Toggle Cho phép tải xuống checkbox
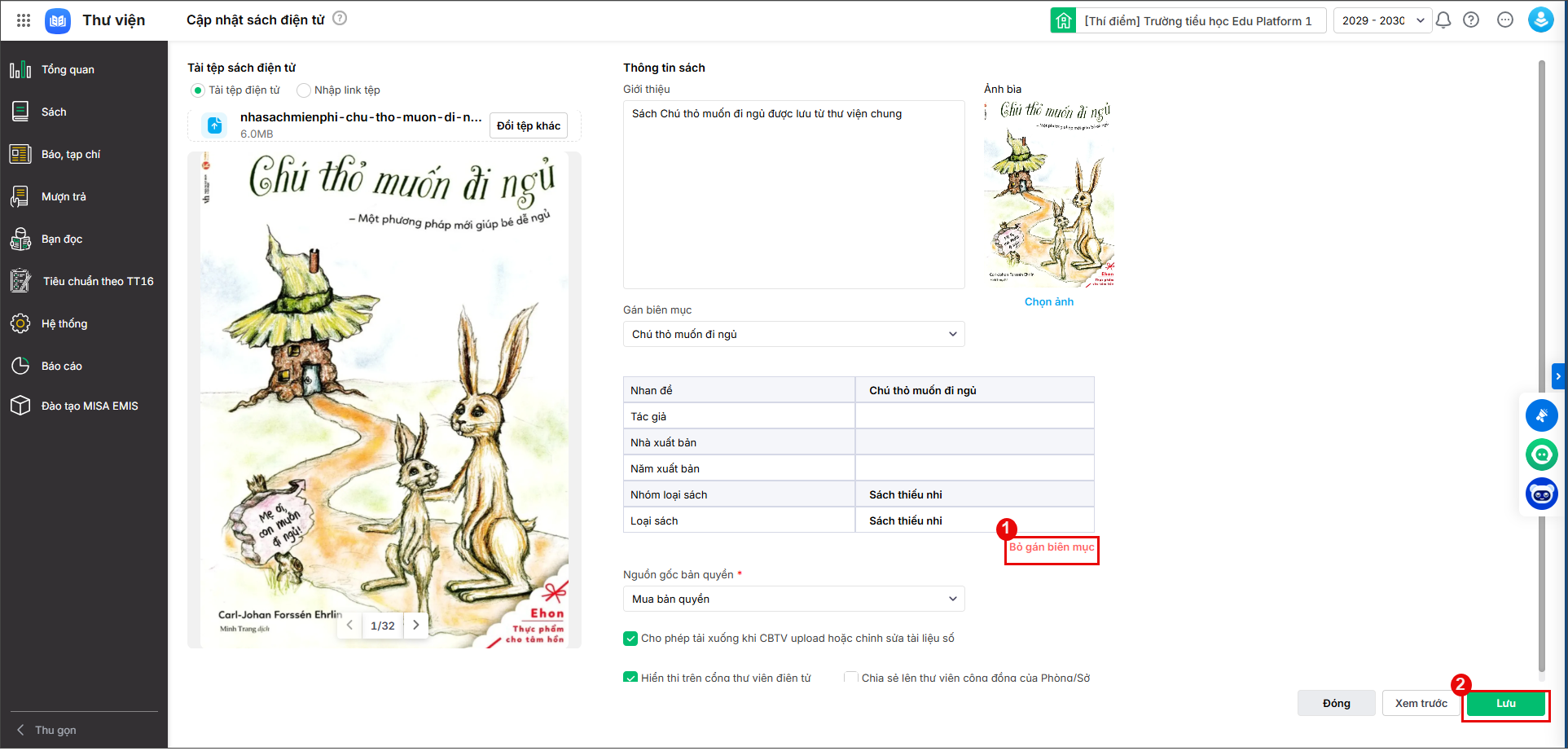Screen dimensions: 1568x751 (x=630, y=639)
